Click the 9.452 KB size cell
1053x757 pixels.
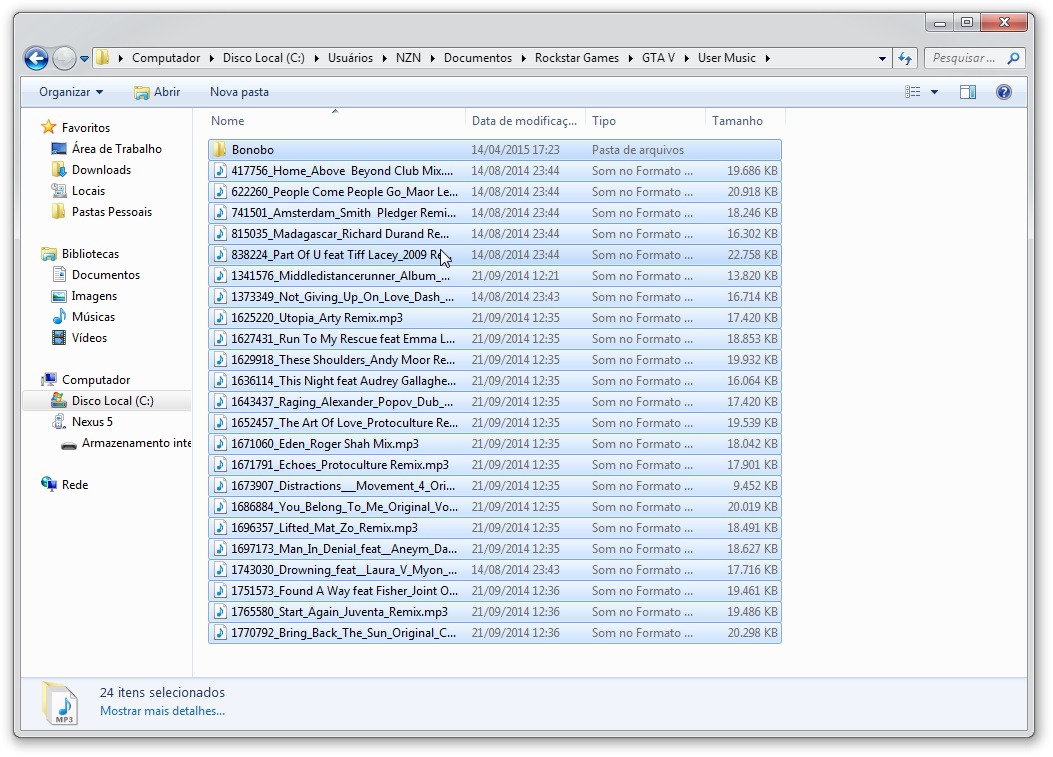point(755,486)
